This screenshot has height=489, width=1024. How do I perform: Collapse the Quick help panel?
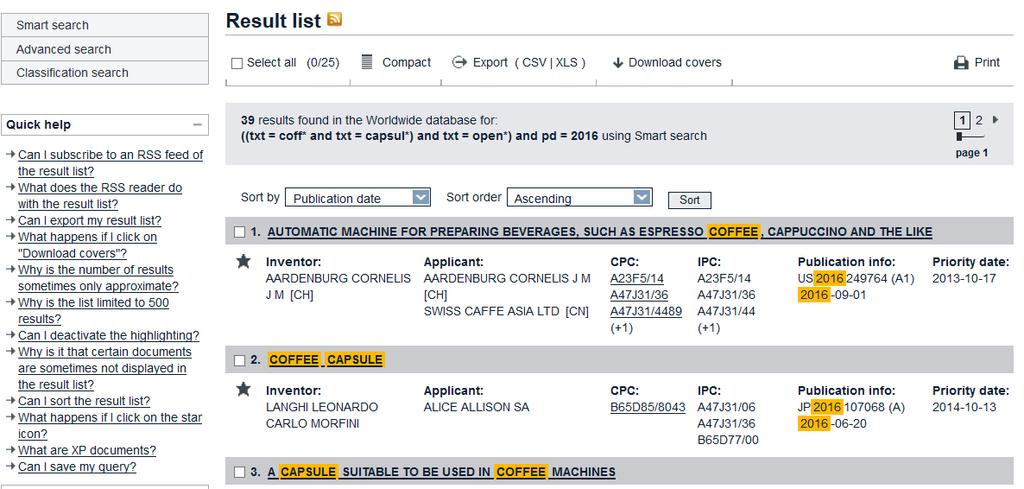pos(197,125)
